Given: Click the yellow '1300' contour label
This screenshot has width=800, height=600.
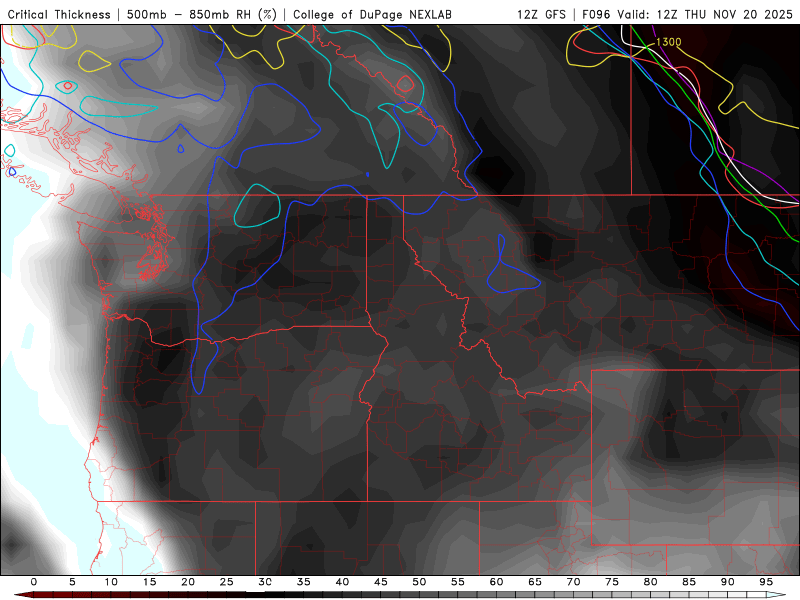Looking at the screenshot, I should pyautogui.click(x=668, y=42).
